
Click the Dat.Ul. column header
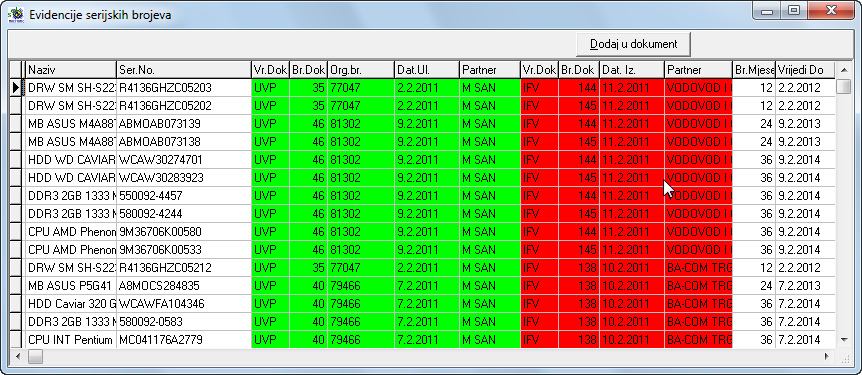[427, 70]
